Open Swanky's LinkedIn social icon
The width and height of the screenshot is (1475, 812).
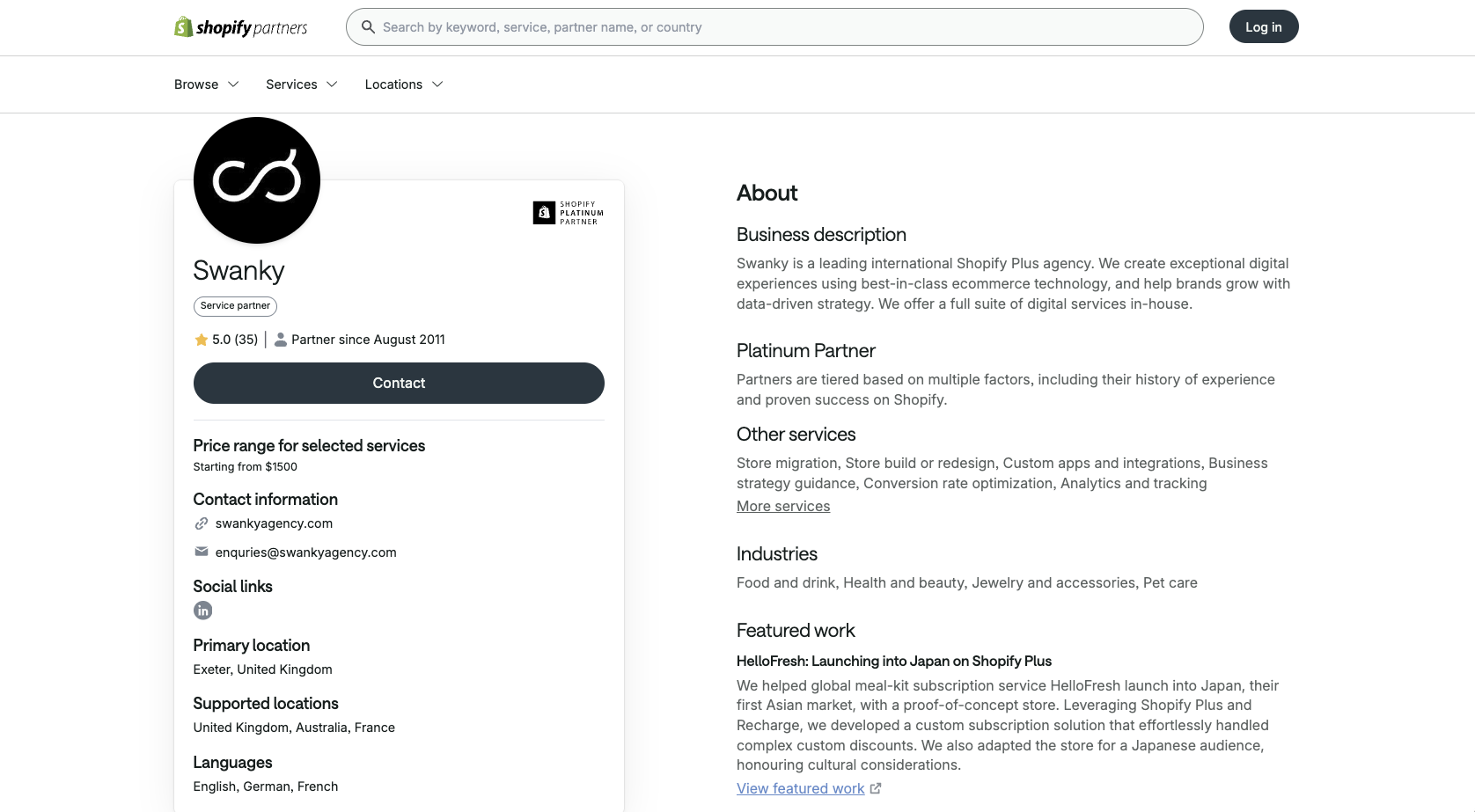coord(203,611)
